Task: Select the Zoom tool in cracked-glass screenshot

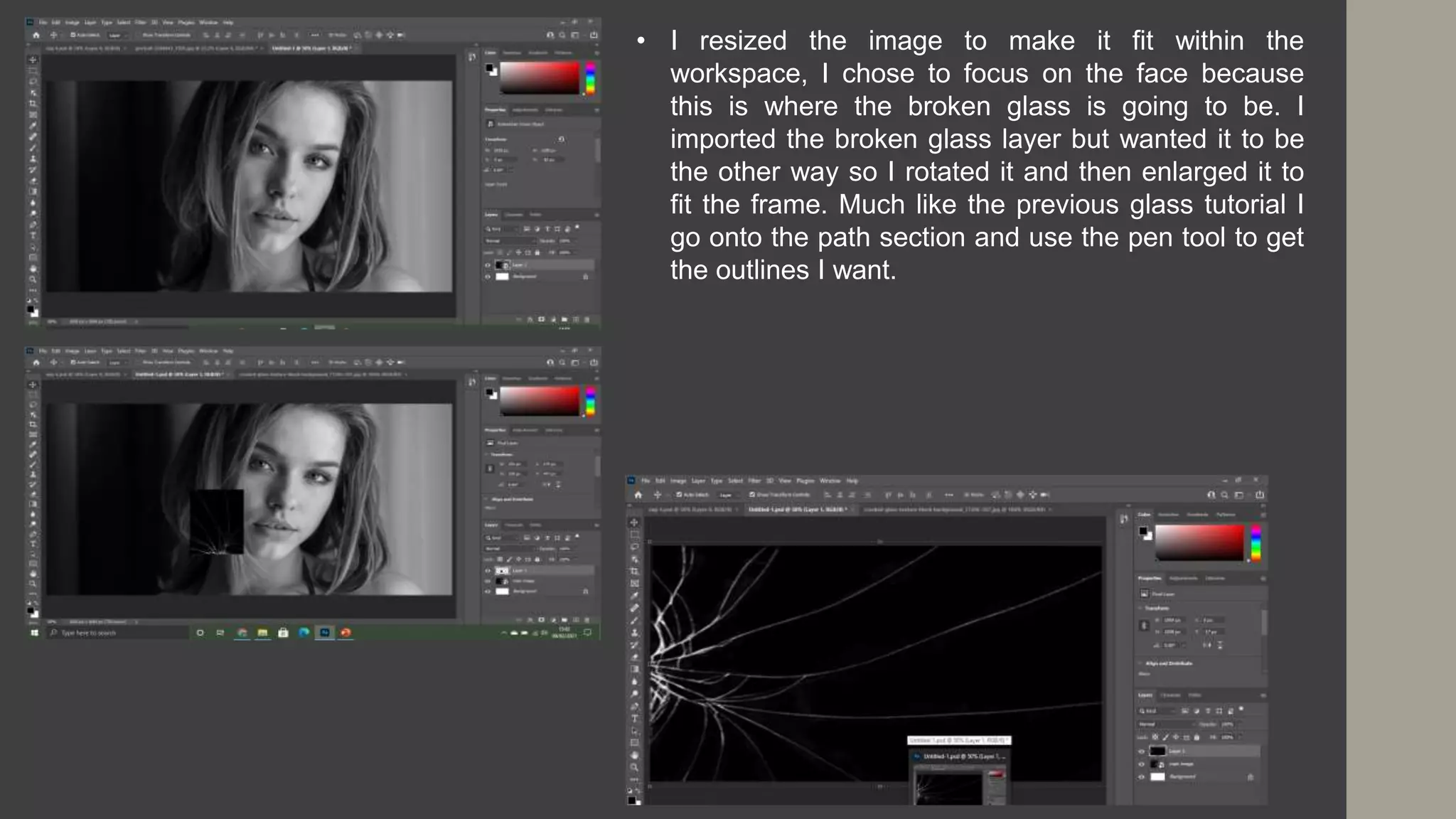Action: click(x=634, y=767)
